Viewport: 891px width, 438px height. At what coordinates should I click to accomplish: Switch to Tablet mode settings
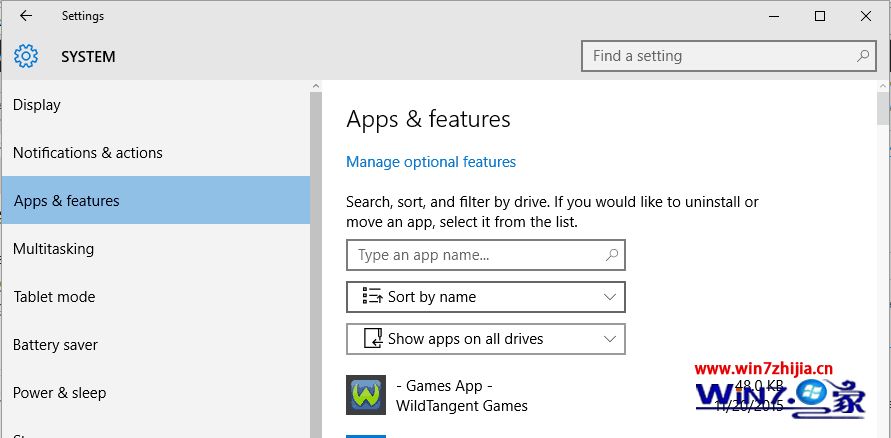coord(156,297)
